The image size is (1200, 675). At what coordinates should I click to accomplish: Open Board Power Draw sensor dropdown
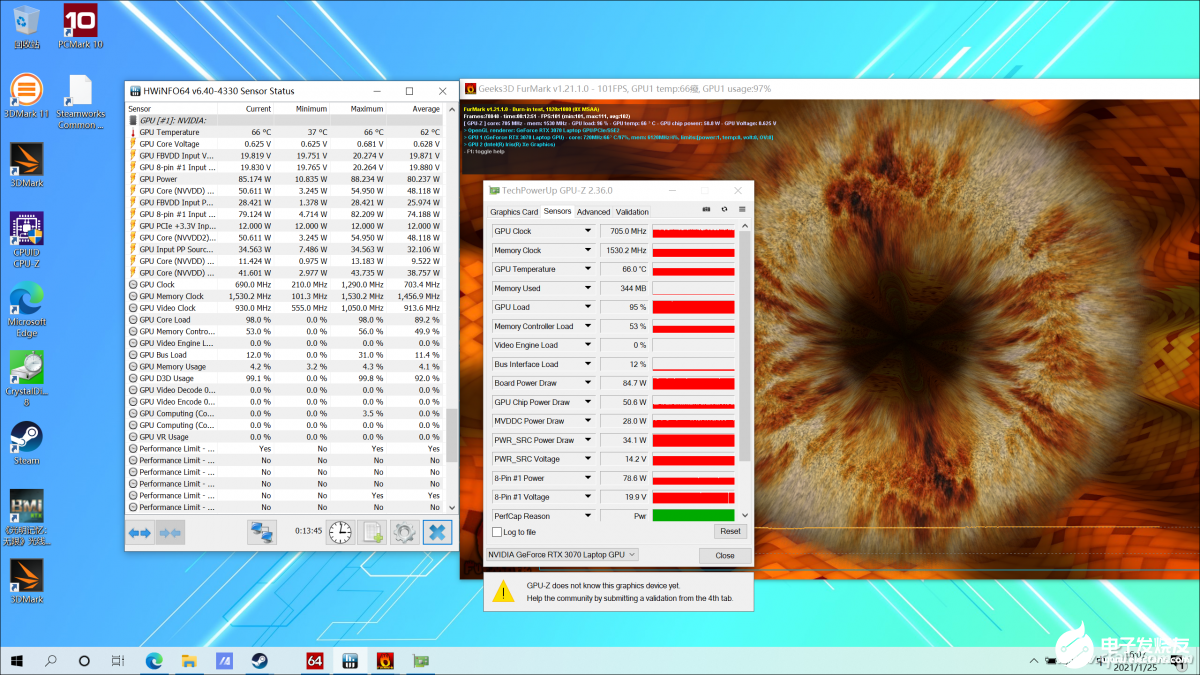pyautogui.click(x=587, y=384)
